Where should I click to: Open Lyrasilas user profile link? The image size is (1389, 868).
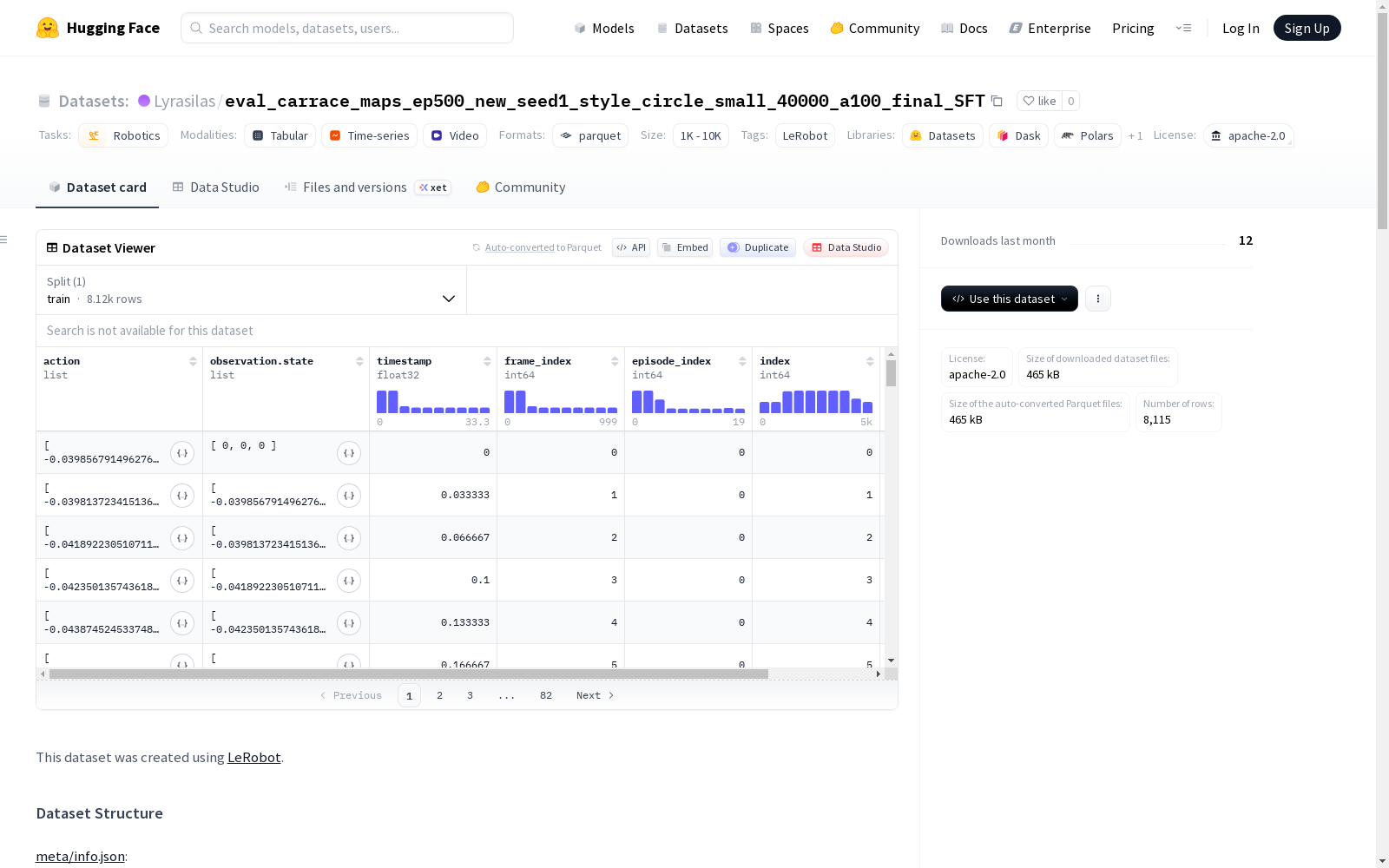pyautogui.click(x=184, y=101)
